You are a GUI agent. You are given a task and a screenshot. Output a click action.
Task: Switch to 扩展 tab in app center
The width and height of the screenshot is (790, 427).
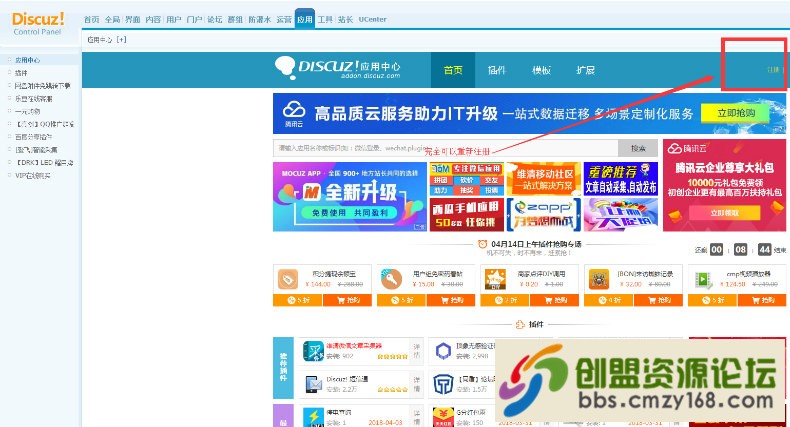coord(585,70)
